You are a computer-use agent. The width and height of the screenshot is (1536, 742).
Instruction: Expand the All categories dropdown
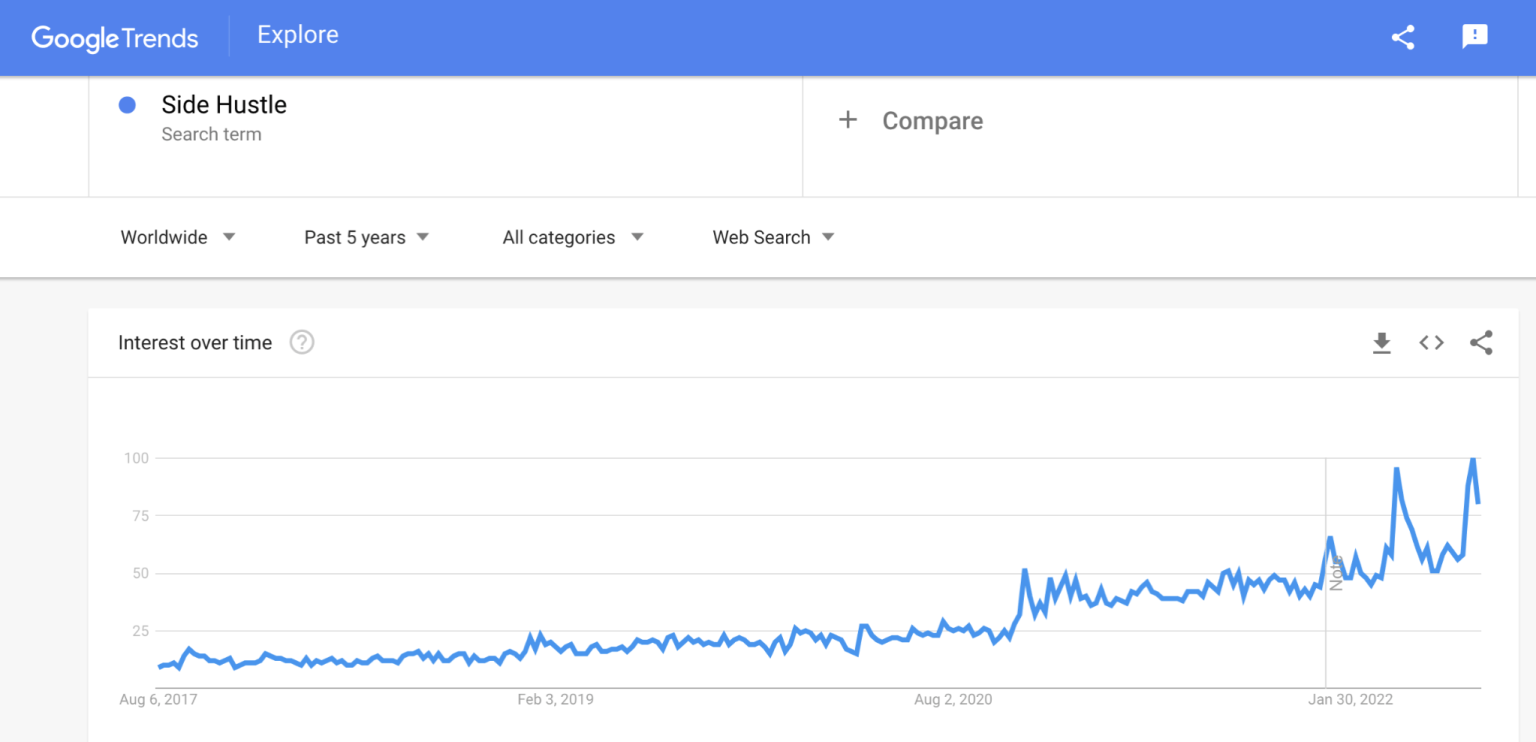pos(572,237)
